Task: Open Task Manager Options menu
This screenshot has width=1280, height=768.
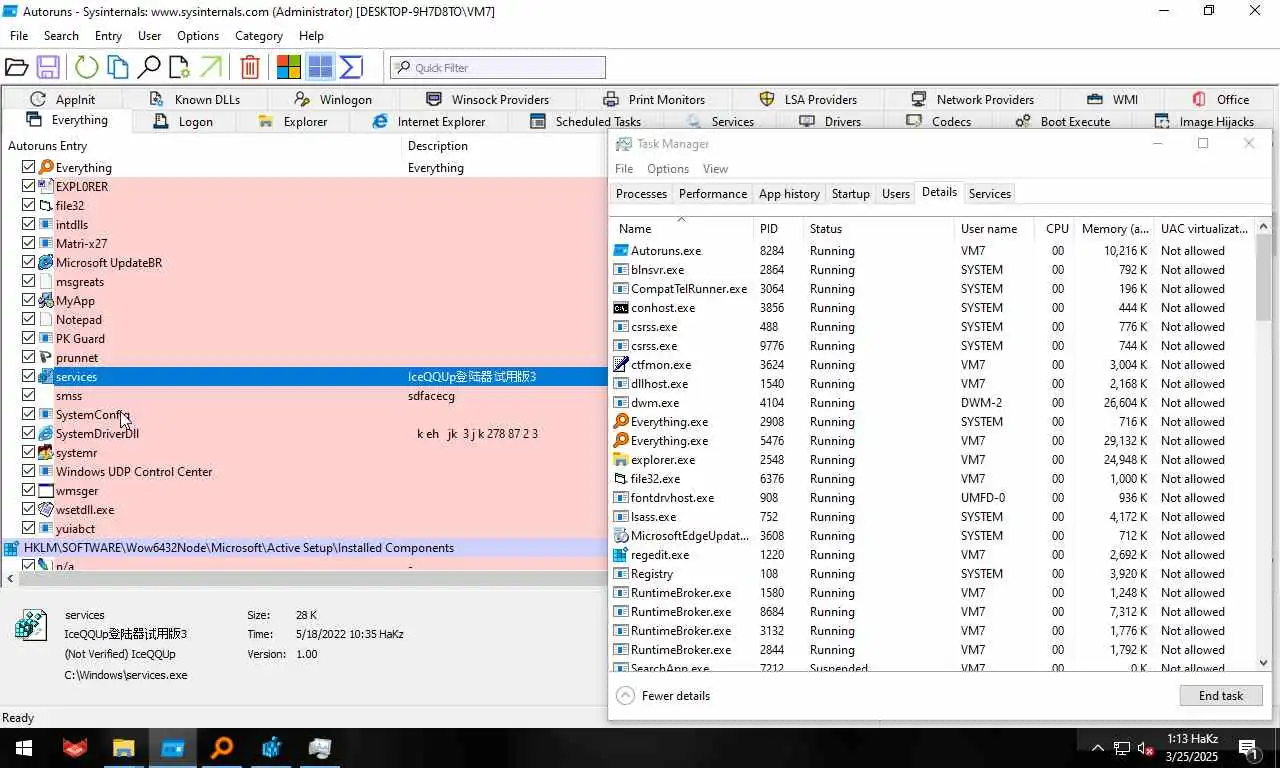Action: 667,169
